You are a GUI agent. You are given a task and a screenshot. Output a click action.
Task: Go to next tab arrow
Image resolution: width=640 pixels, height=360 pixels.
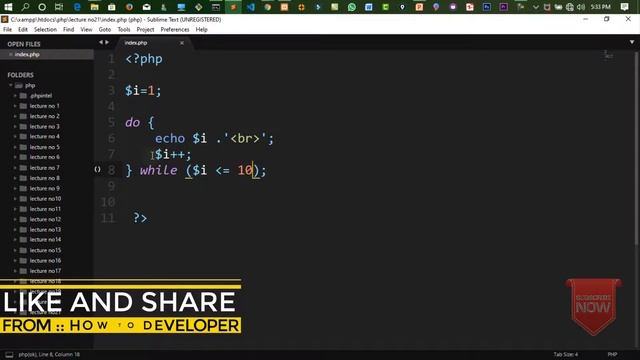pyautogui.click(x=107, y=42)
